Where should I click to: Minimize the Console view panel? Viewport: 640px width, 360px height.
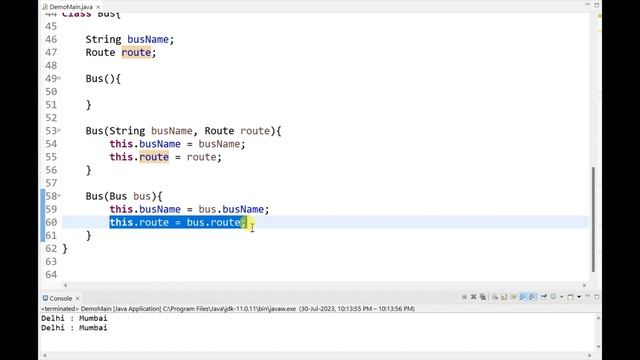click(x=587, y=296)
